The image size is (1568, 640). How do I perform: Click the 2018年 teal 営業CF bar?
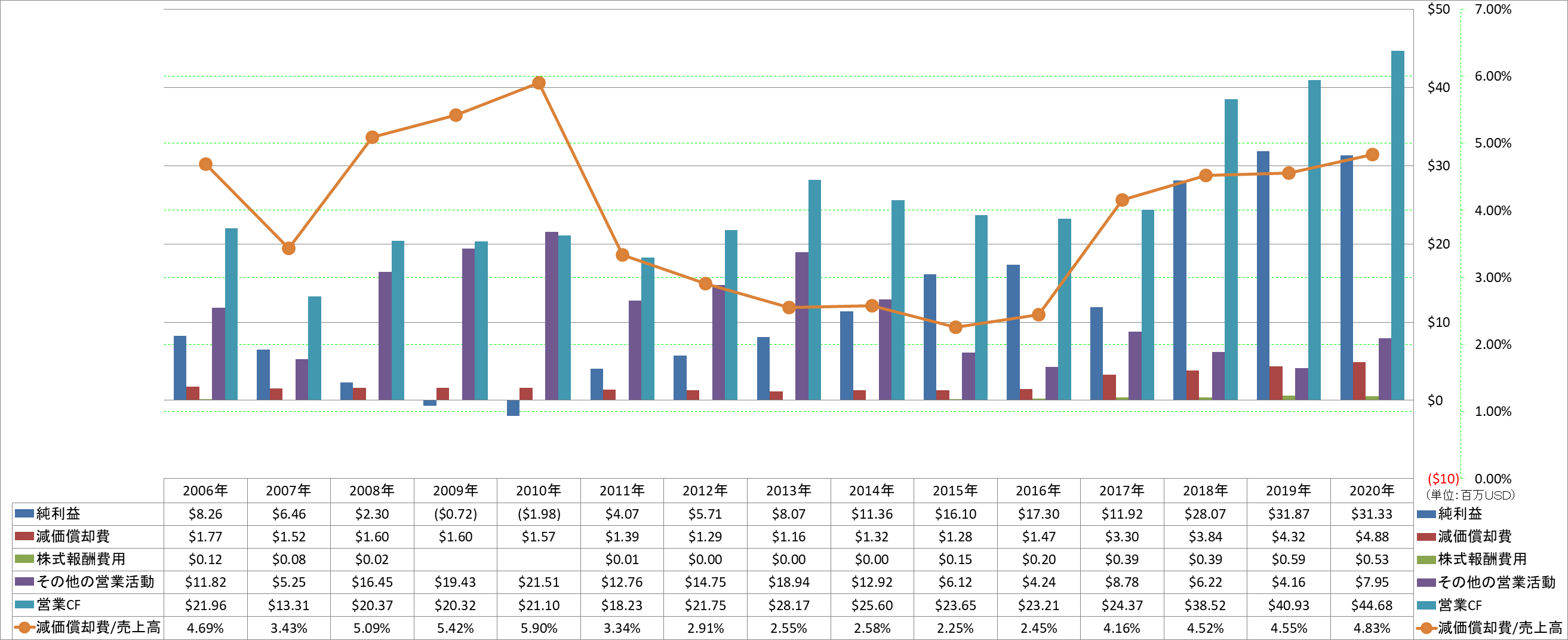click(x=1231, y=250)
